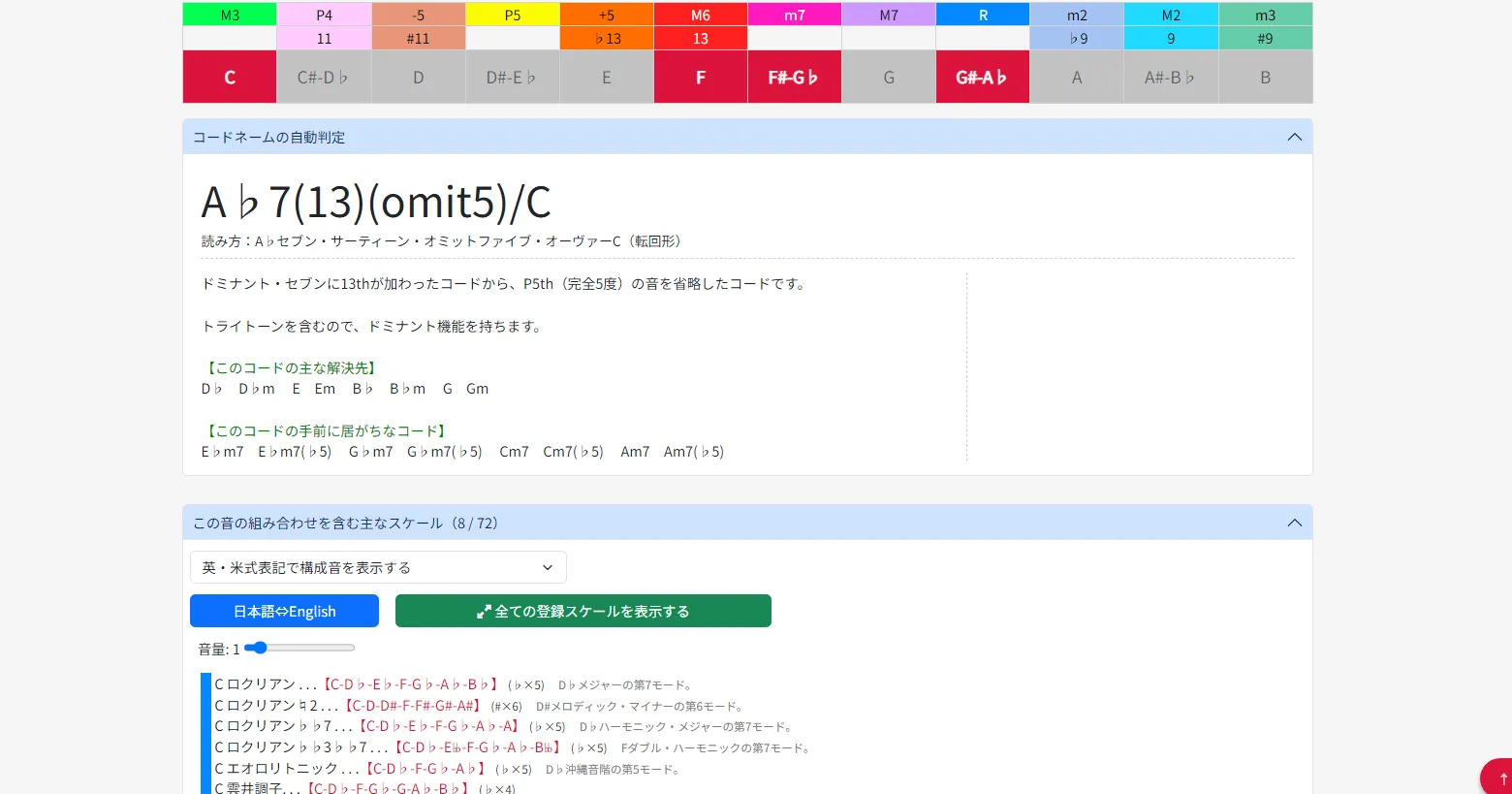Click the B♭m resolution chord
The image size is (1512, 794).
pos(407,388)
